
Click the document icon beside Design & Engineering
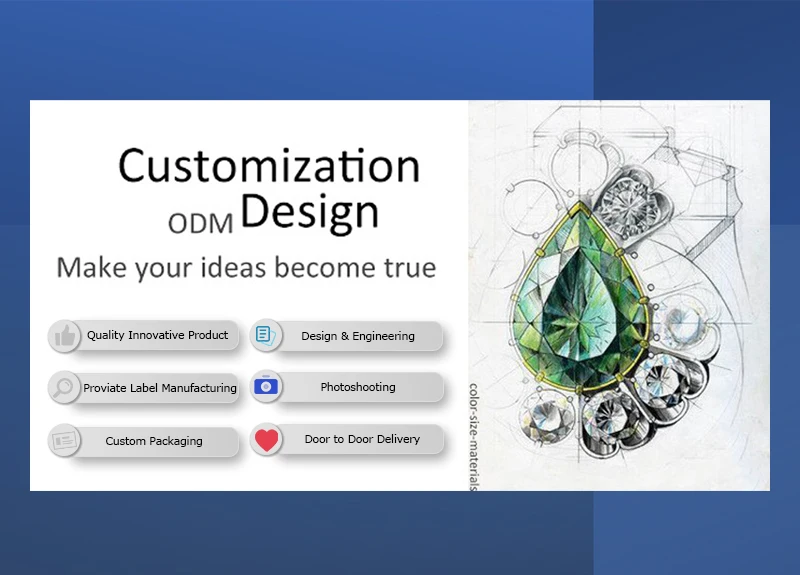click(266, 335)
